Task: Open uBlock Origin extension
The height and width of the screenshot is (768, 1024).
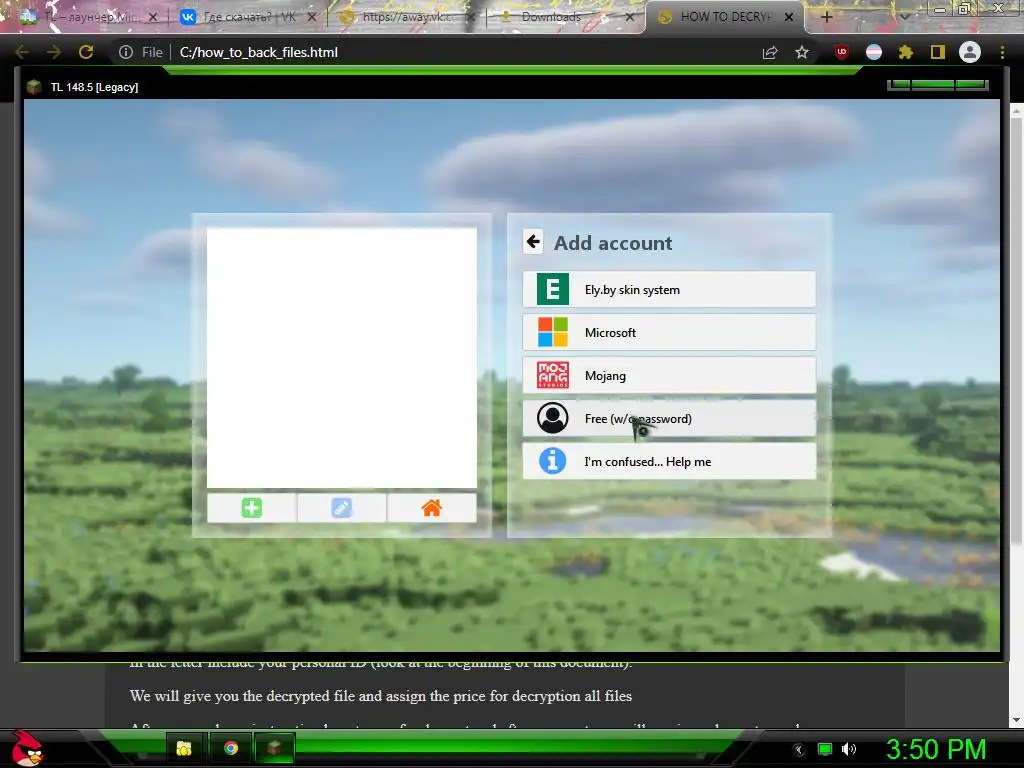Action: click(842, 52)
